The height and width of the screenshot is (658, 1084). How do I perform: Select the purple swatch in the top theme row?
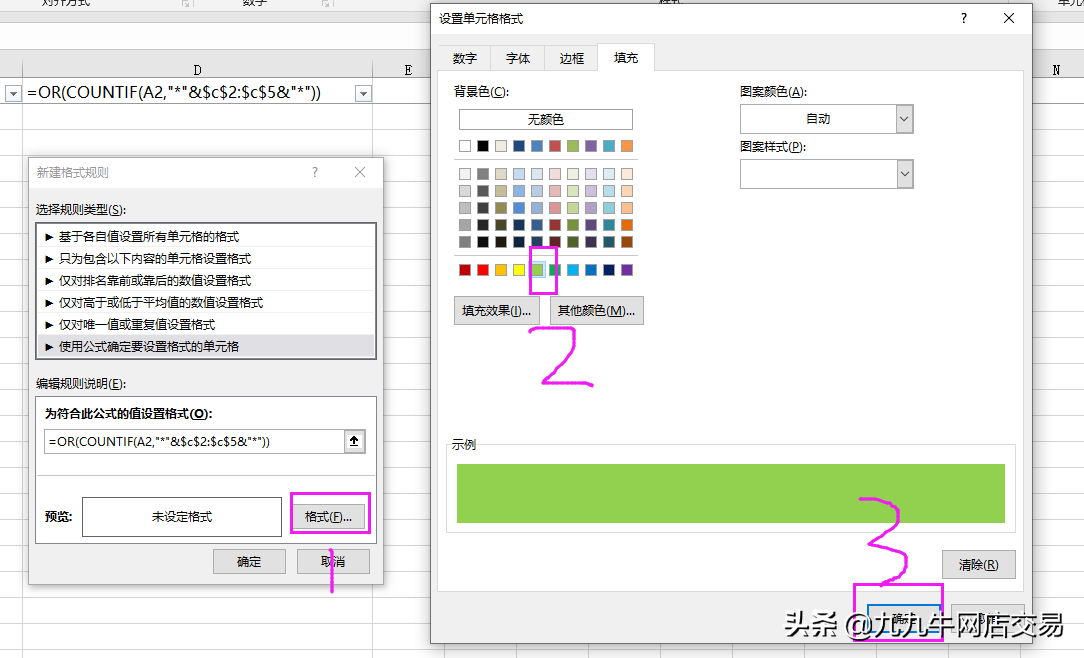click(x=591, y=146)
